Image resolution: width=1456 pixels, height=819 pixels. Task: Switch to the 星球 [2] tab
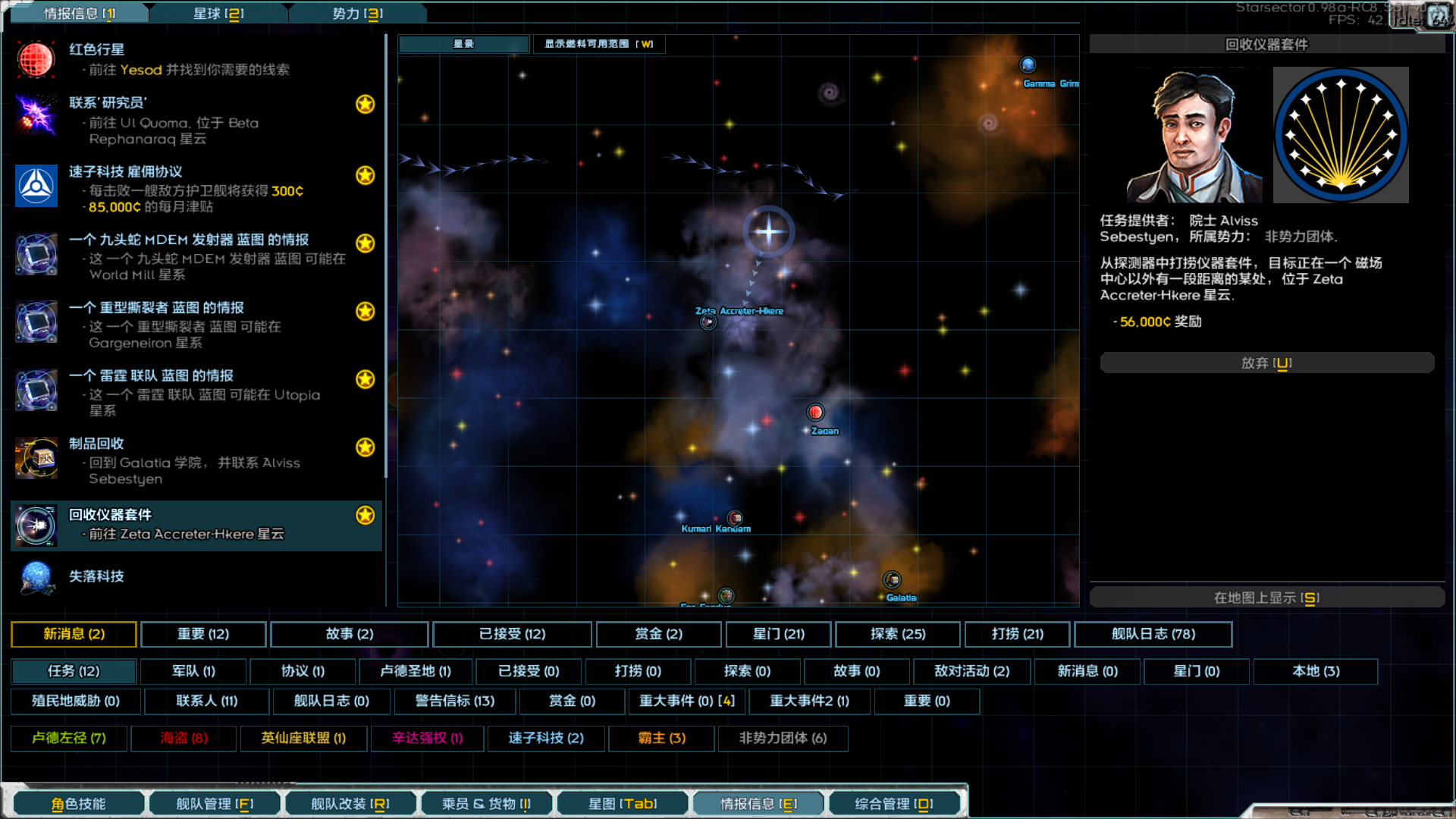(x=218, y=13)
